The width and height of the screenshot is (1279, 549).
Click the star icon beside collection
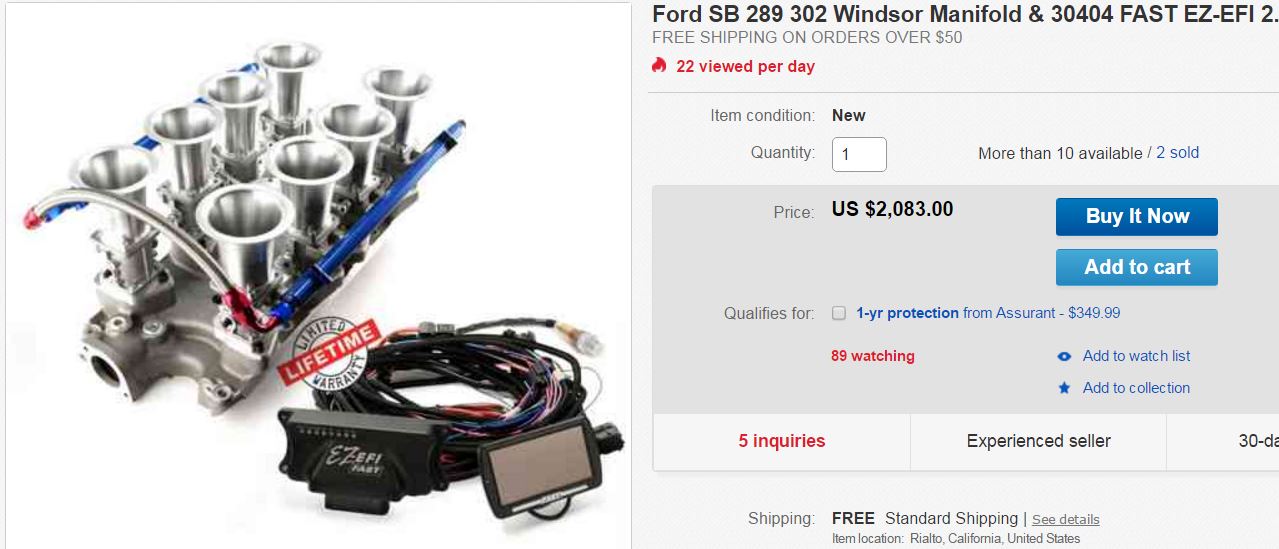coord(1064,388)
